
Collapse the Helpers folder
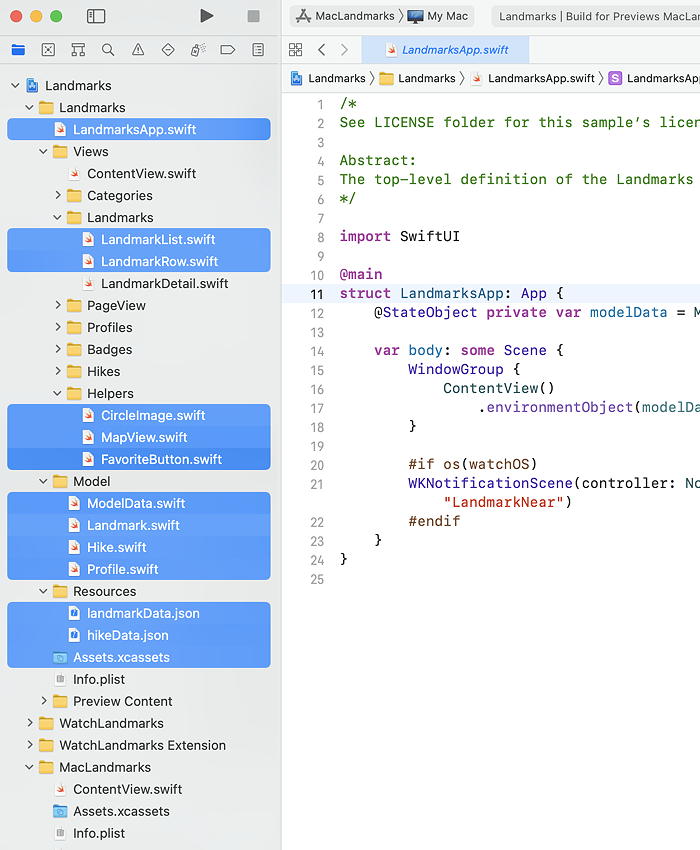(x=57, y=393)
